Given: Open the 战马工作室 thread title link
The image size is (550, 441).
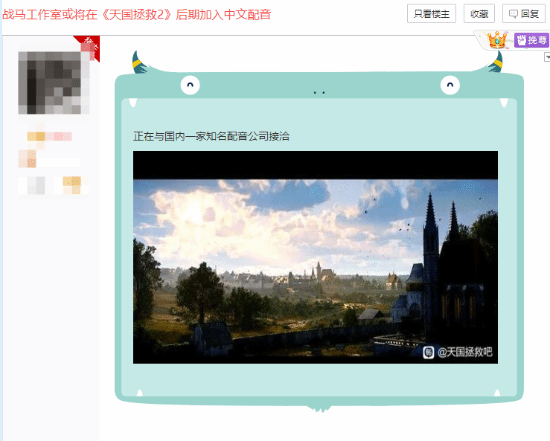Looking at the screenshot, I should [x=136, y=14].
